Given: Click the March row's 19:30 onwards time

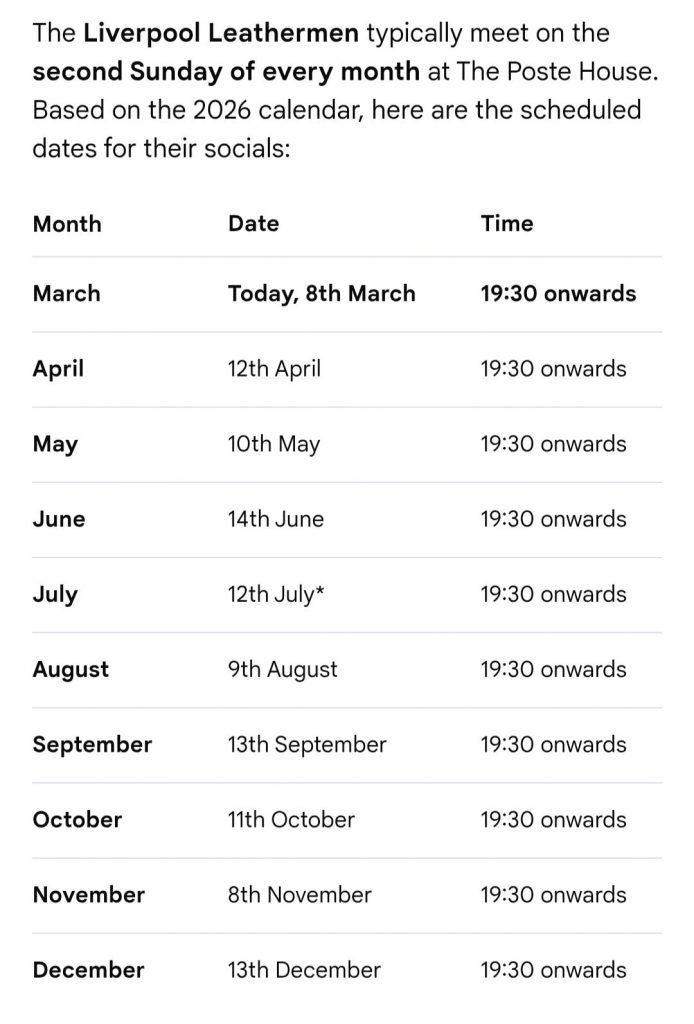Looking at the screenshot, I should click(558, 294).
